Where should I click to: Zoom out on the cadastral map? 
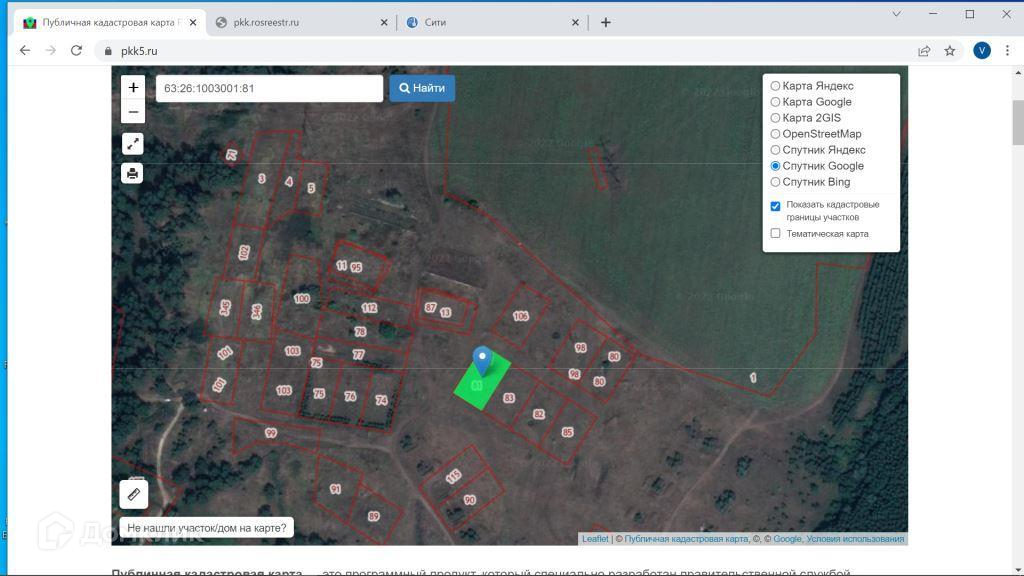(x=133, y=112)
